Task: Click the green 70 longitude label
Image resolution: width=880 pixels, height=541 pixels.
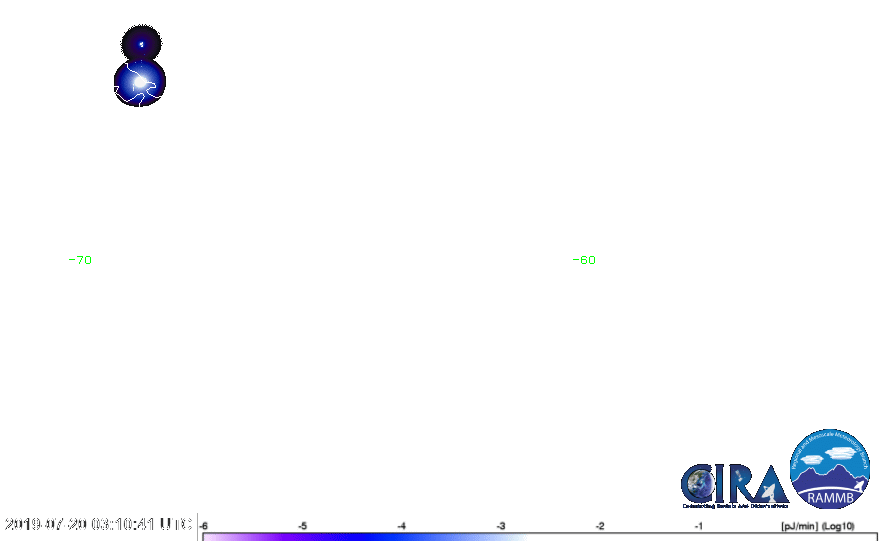Action: [84, 260]
